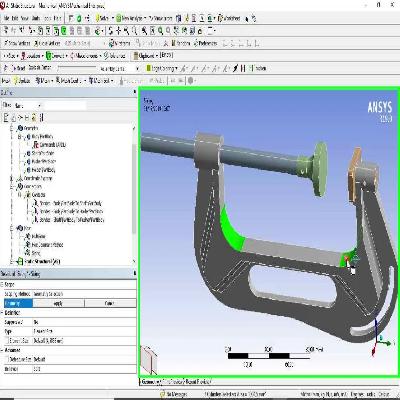Open the Edge Coloring dropdown

[x=162, y=68]
